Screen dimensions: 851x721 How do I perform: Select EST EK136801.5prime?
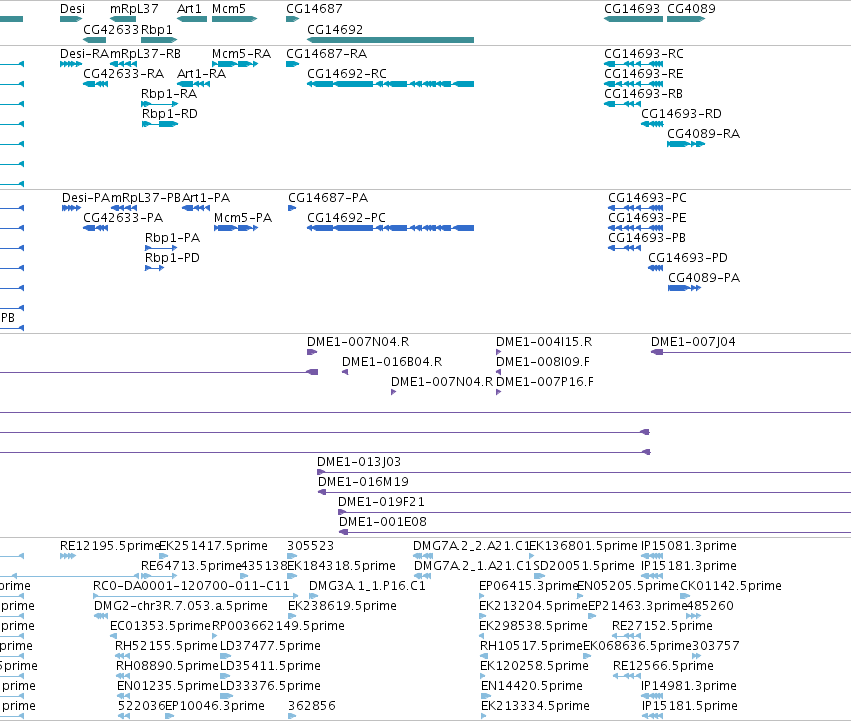[x=583, y=546]
